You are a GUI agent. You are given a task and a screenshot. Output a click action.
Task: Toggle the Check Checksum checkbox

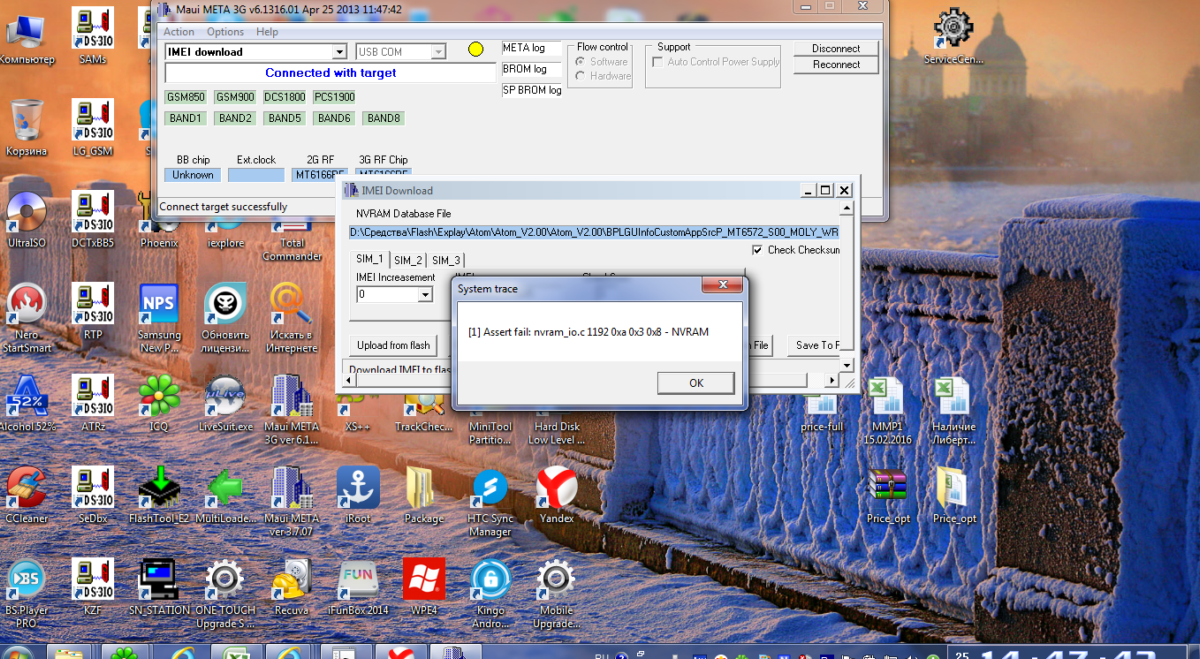(x=759, y=250)
